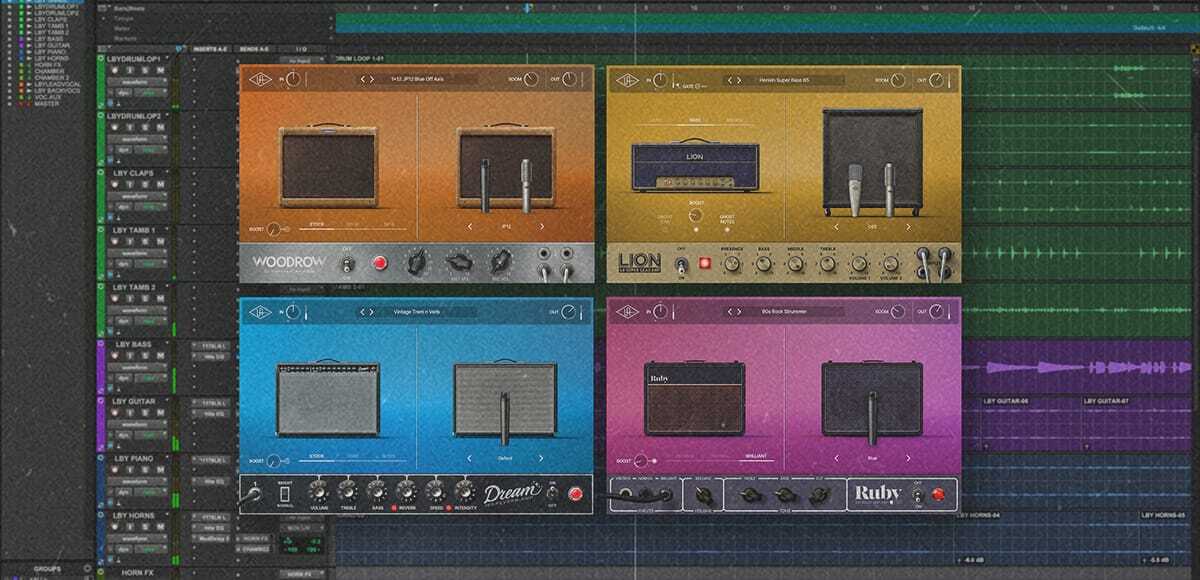Click the Woodrow amp red power light
Image resolution: width=1200 pixels, height=580 pixels.
coord(379,263)
